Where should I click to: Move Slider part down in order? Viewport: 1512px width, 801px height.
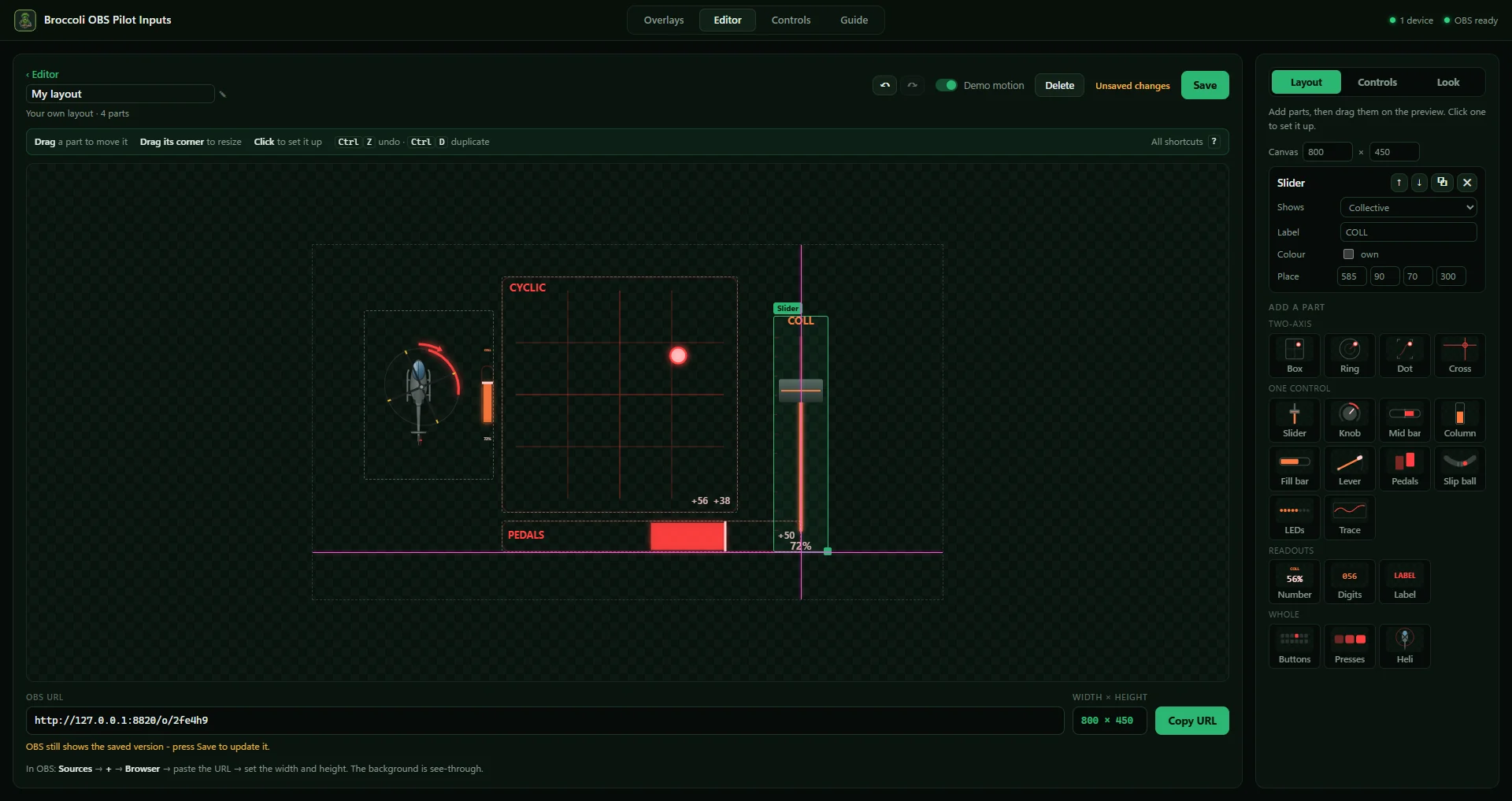pos(1419,183)
